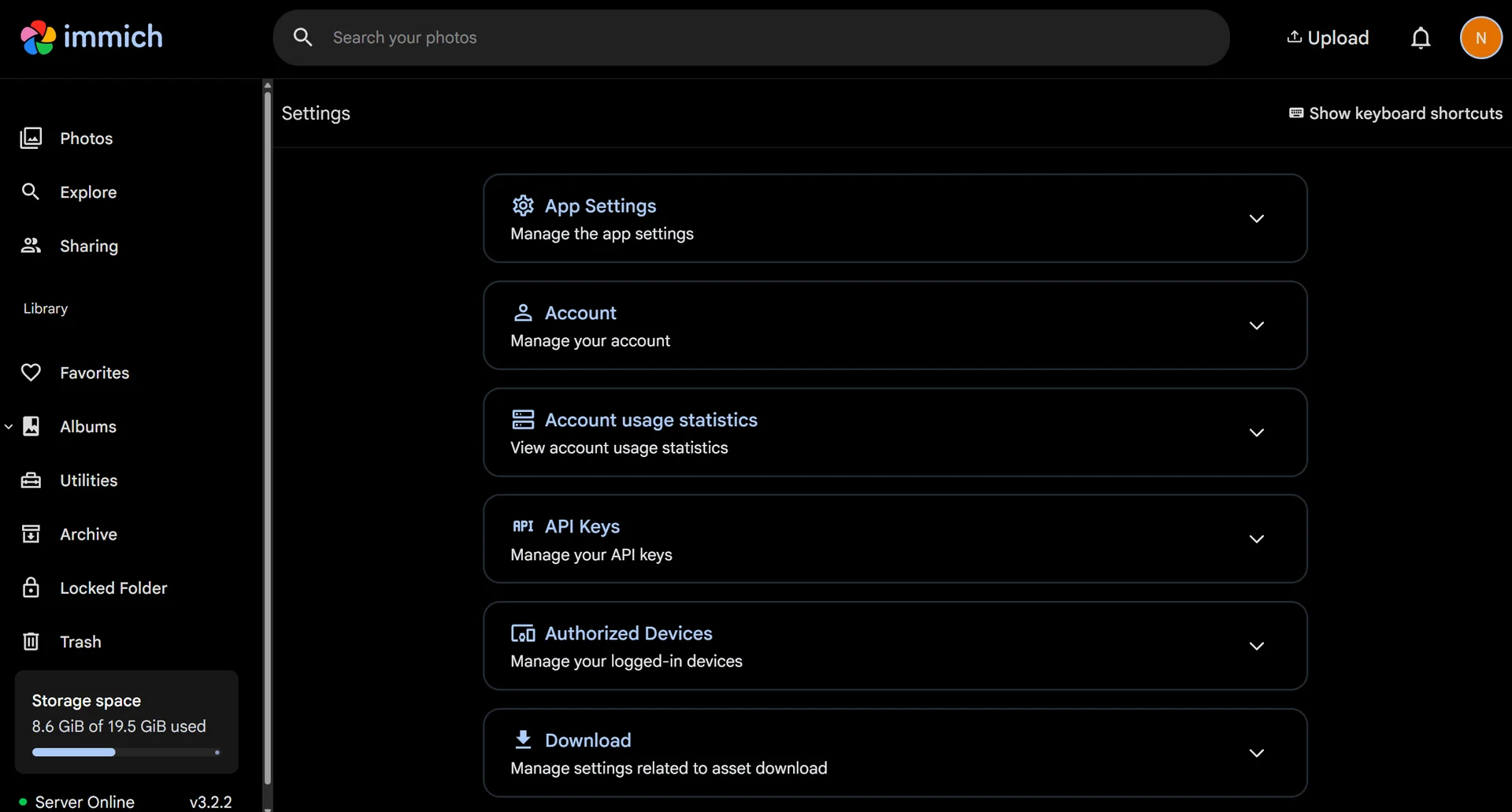
Task: Click the search magnifier icon
Action: (302, 37)
